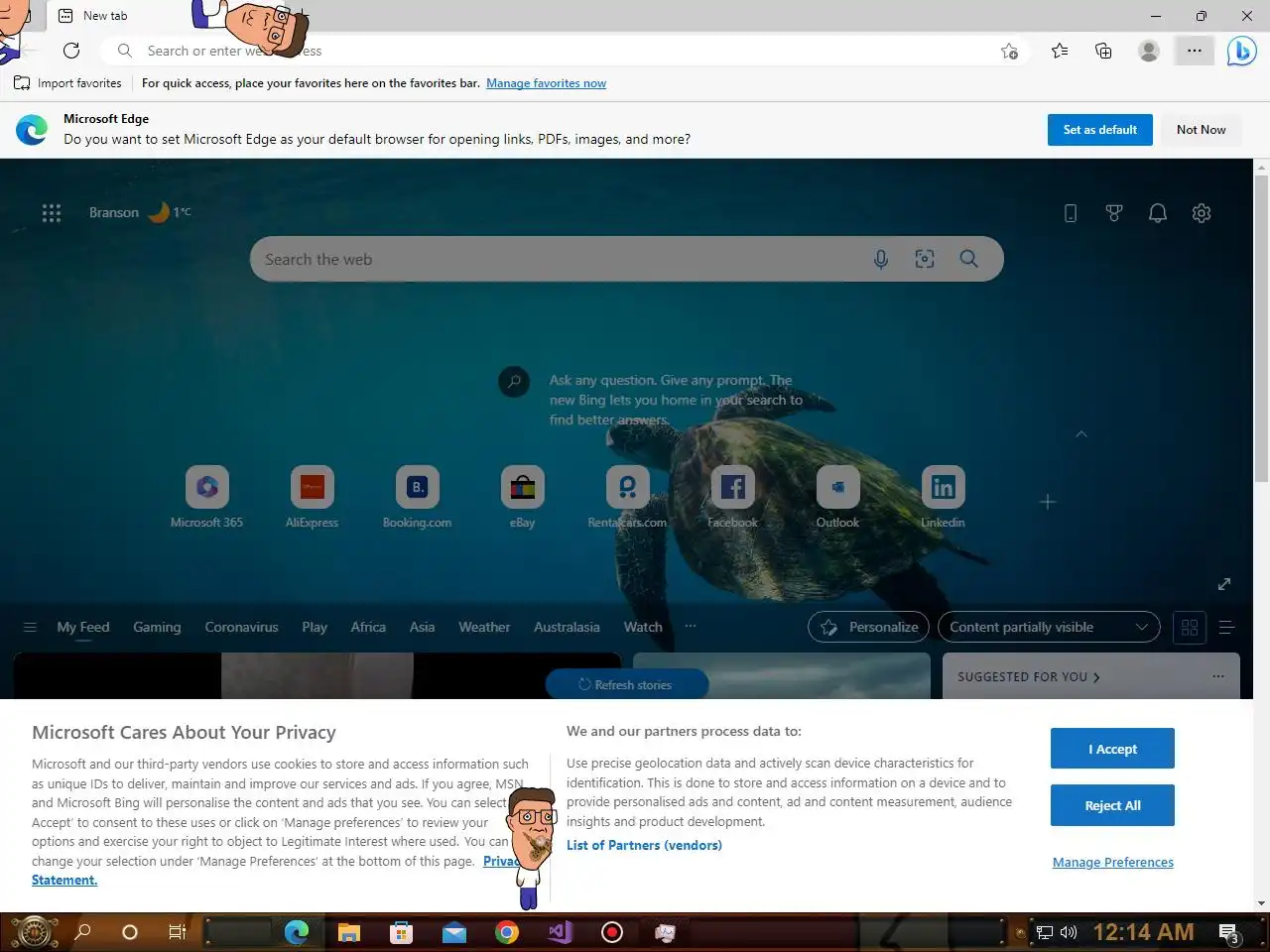The width and height of the screenshot is (1270, 952).
Task: Select the Watch tab
Action: (x=643, y=627)
